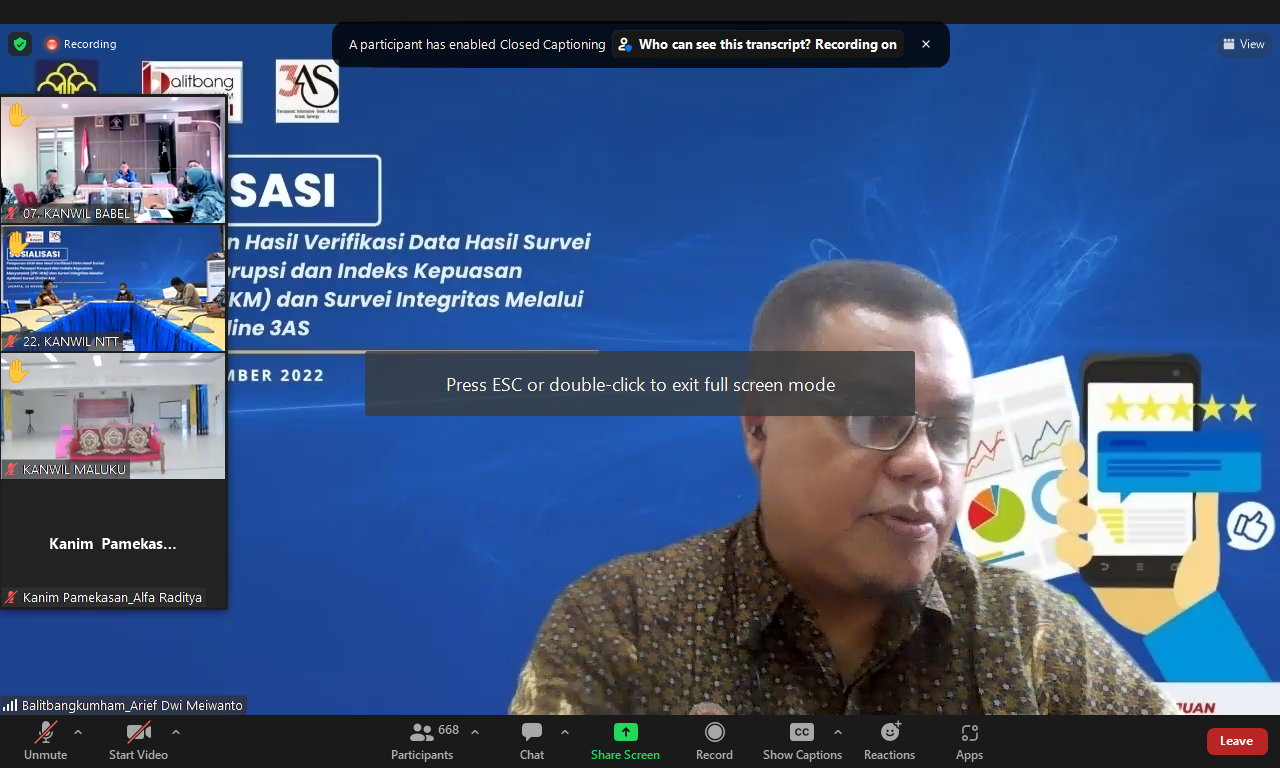
Task: Click the green Share Screen icon
Action: 625,733
